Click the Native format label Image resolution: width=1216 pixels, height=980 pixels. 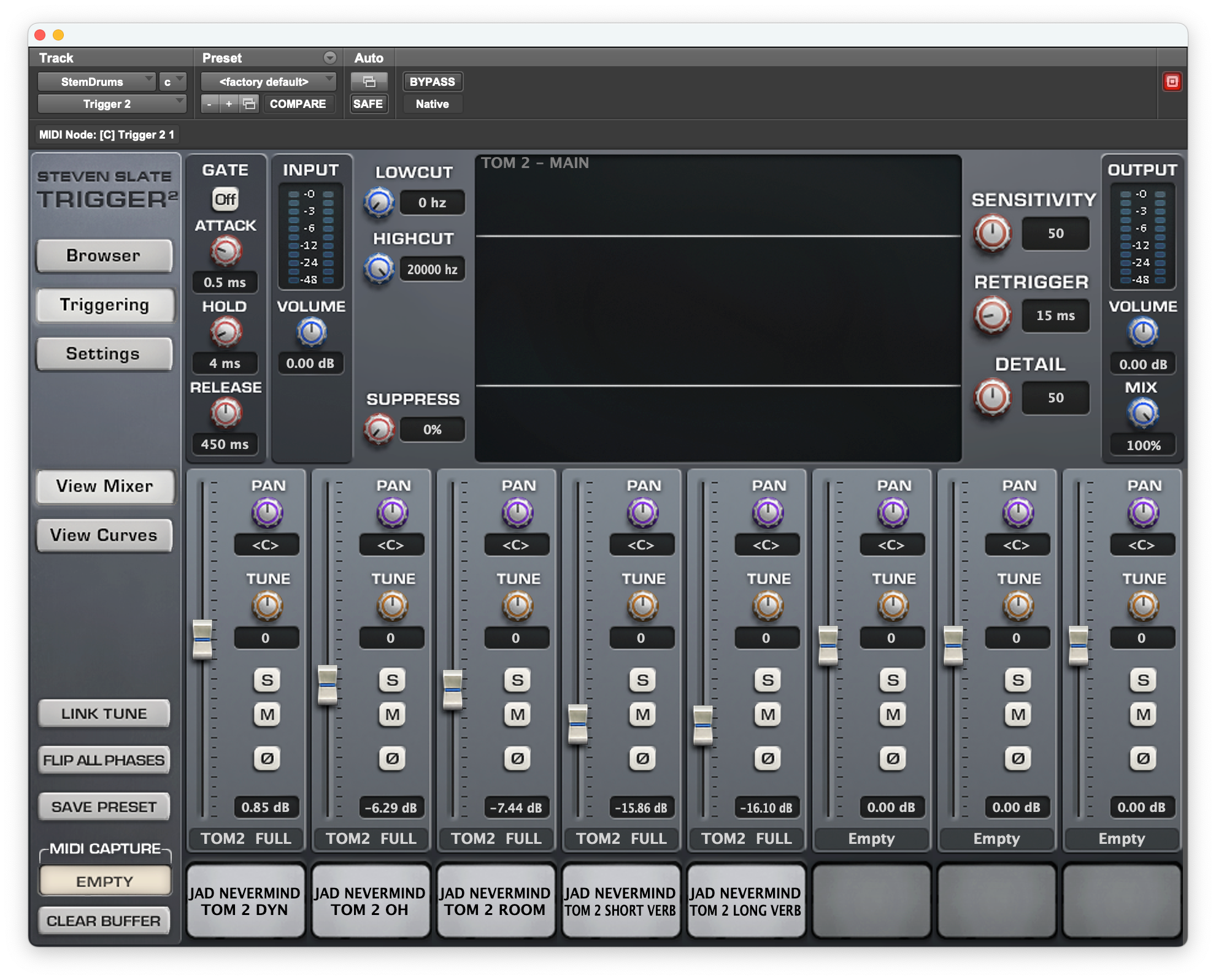(x=432, y=104)
